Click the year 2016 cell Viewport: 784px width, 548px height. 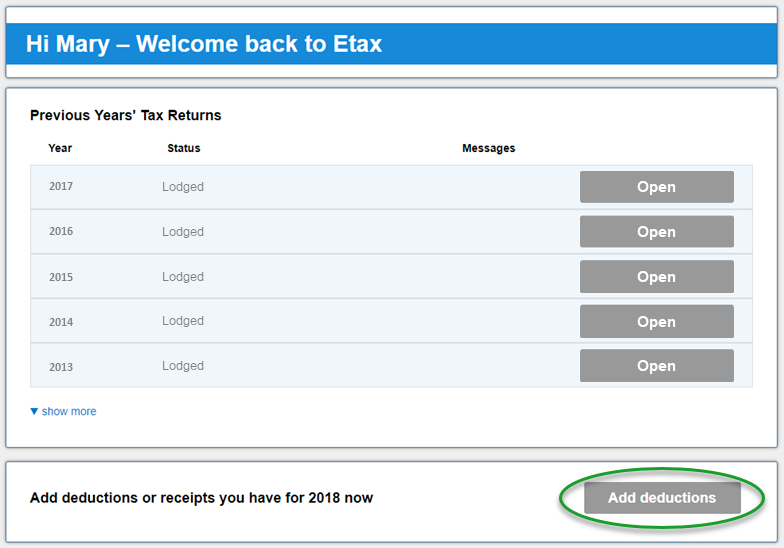pos(61,232)
